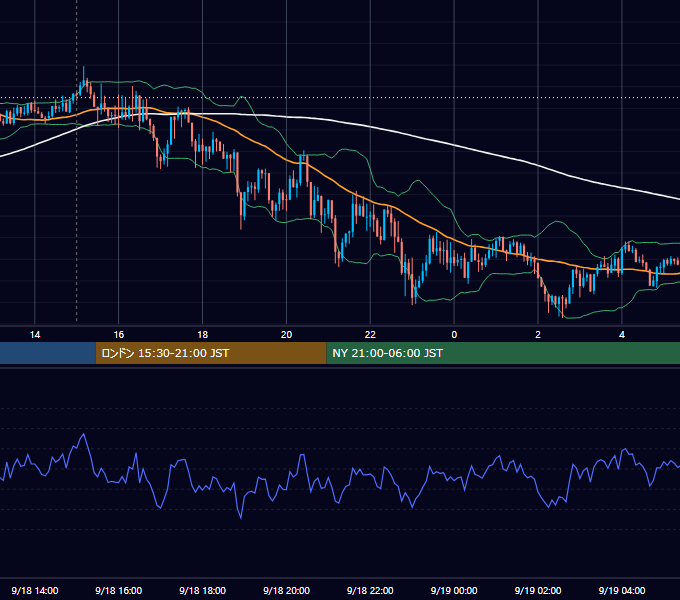This screenshot has width=680, height=600.
Task: Click the blue session band before London
Action: coord(48,353)
